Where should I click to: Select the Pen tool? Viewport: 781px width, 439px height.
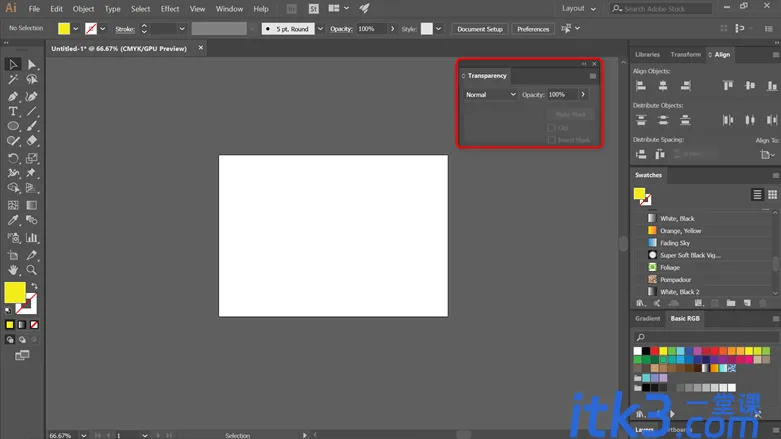click(x=13, y=97)
